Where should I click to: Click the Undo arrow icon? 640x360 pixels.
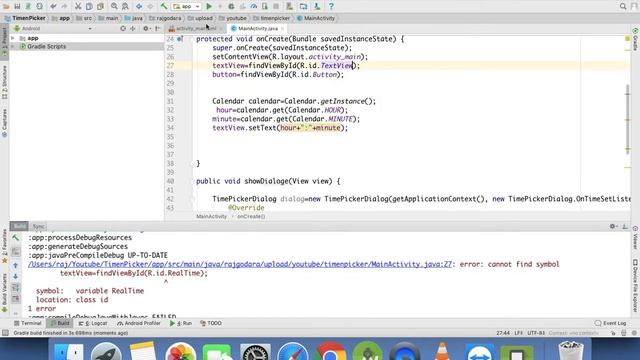[x=53, y=6]
